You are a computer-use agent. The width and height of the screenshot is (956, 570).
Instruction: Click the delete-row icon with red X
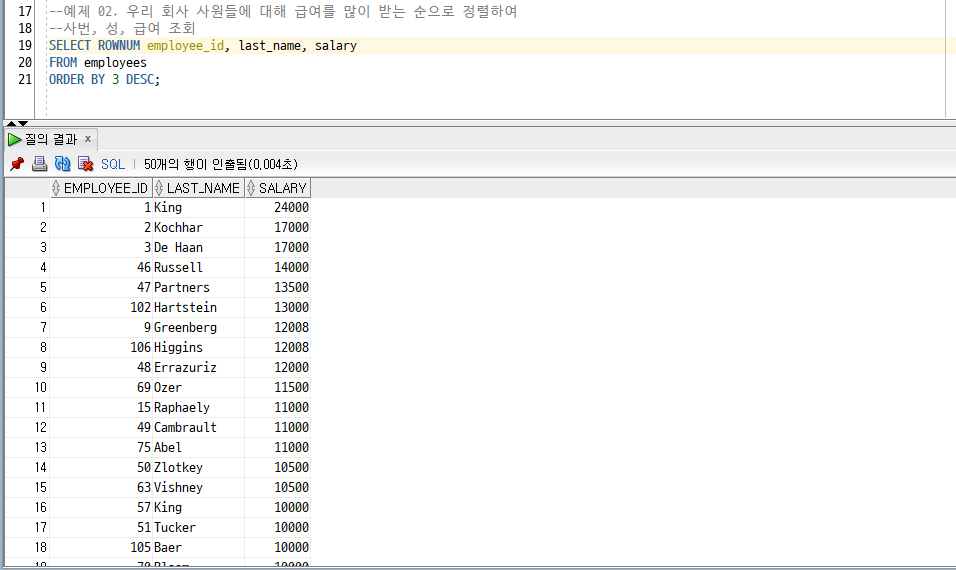point(85,164)
